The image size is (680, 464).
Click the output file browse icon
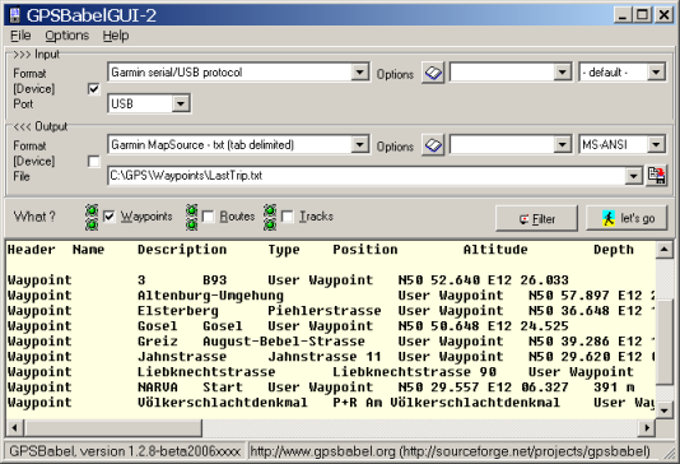pos(657,176)
